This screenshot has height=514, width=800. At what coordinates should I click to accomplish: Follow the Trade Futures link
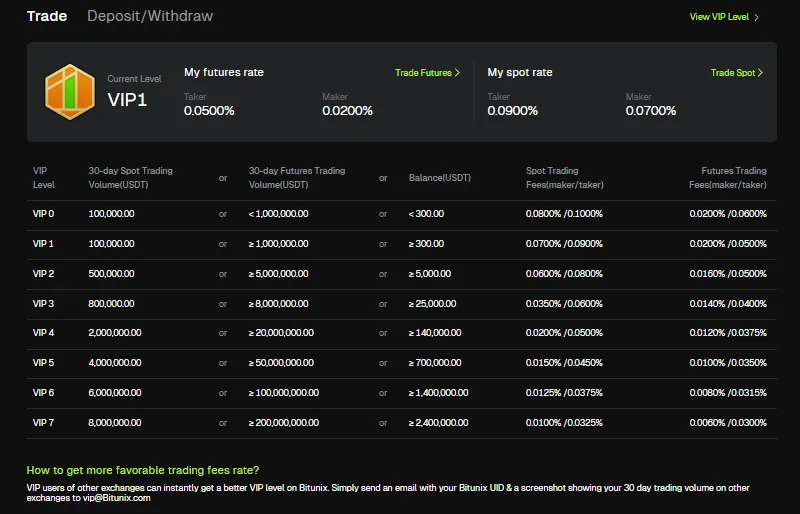point(428,72)
